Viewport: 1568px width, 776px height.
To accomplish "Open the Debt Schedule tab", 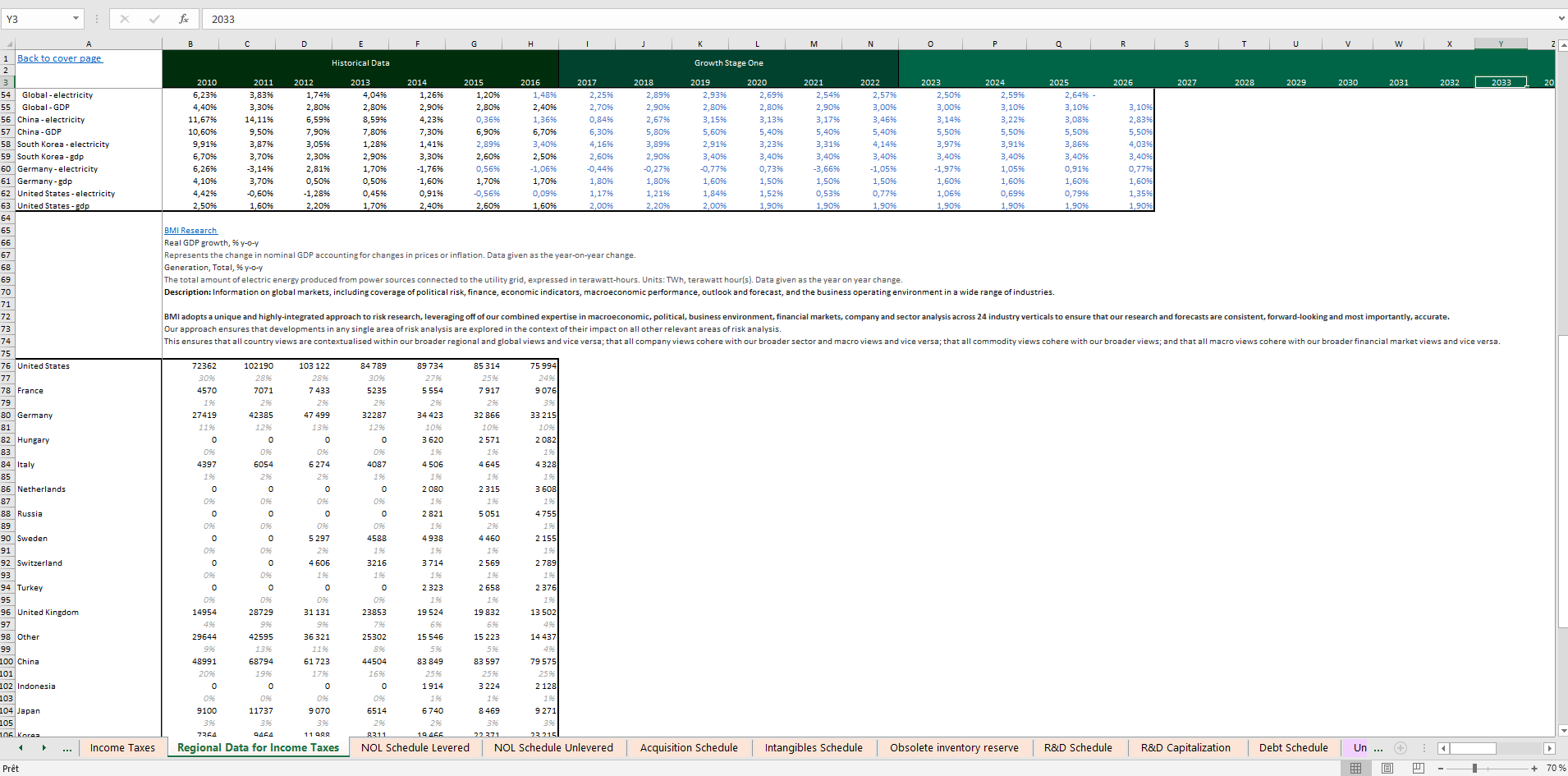I will (1293, 748).
